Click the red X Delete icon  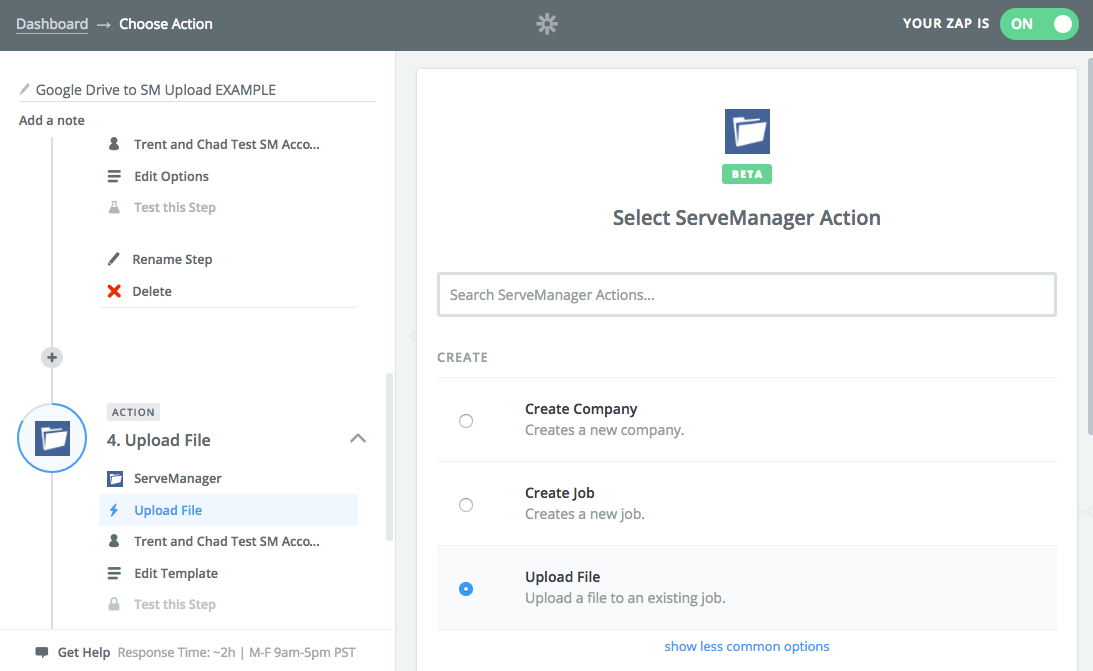pos(114,291)
